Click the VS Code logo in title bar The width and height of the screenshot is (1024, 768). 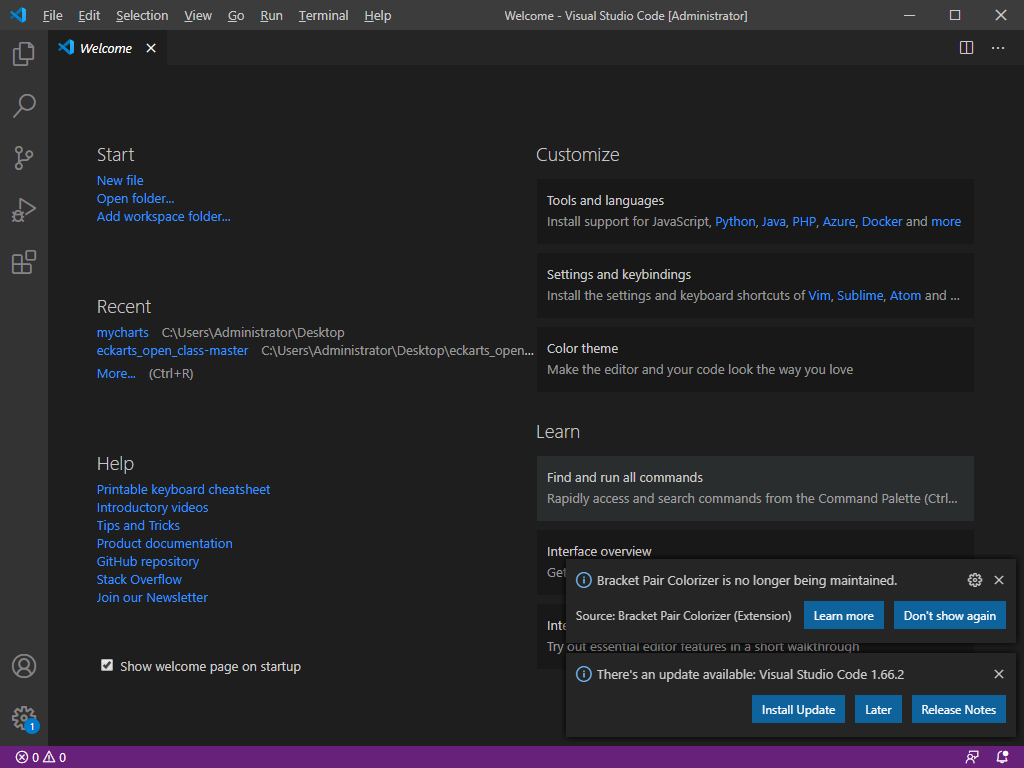point(18,15)
